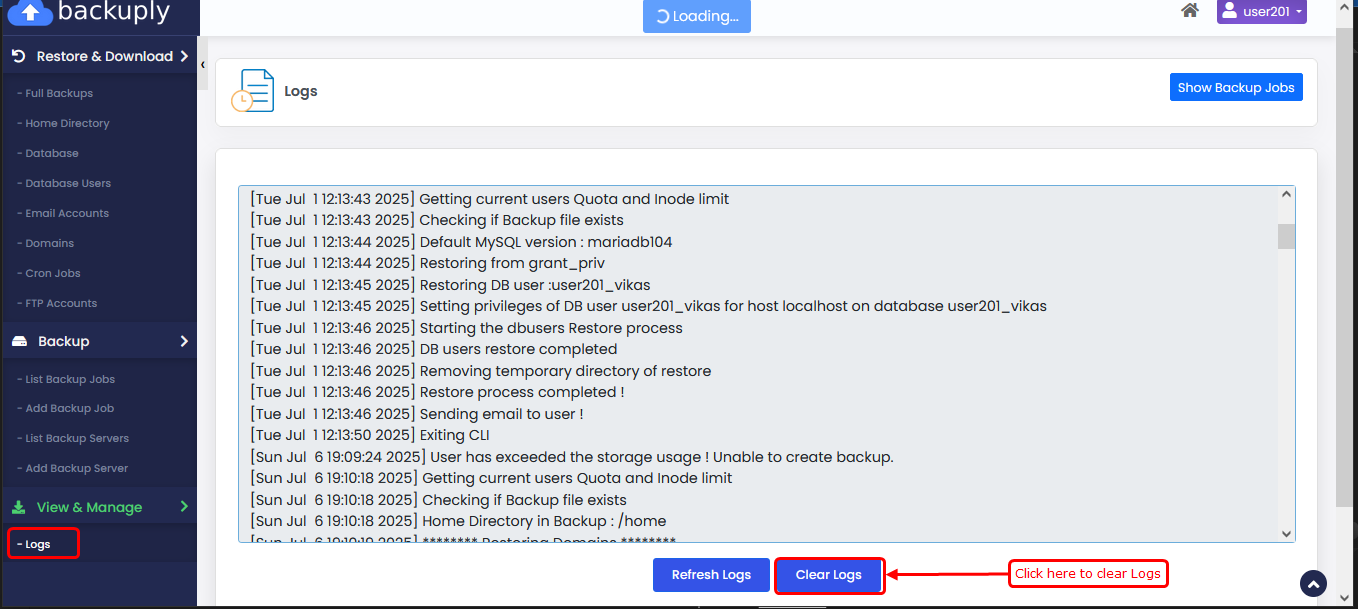Go to Email Accounts restore page
The image size is (1358, 609).
pos(67,213)
